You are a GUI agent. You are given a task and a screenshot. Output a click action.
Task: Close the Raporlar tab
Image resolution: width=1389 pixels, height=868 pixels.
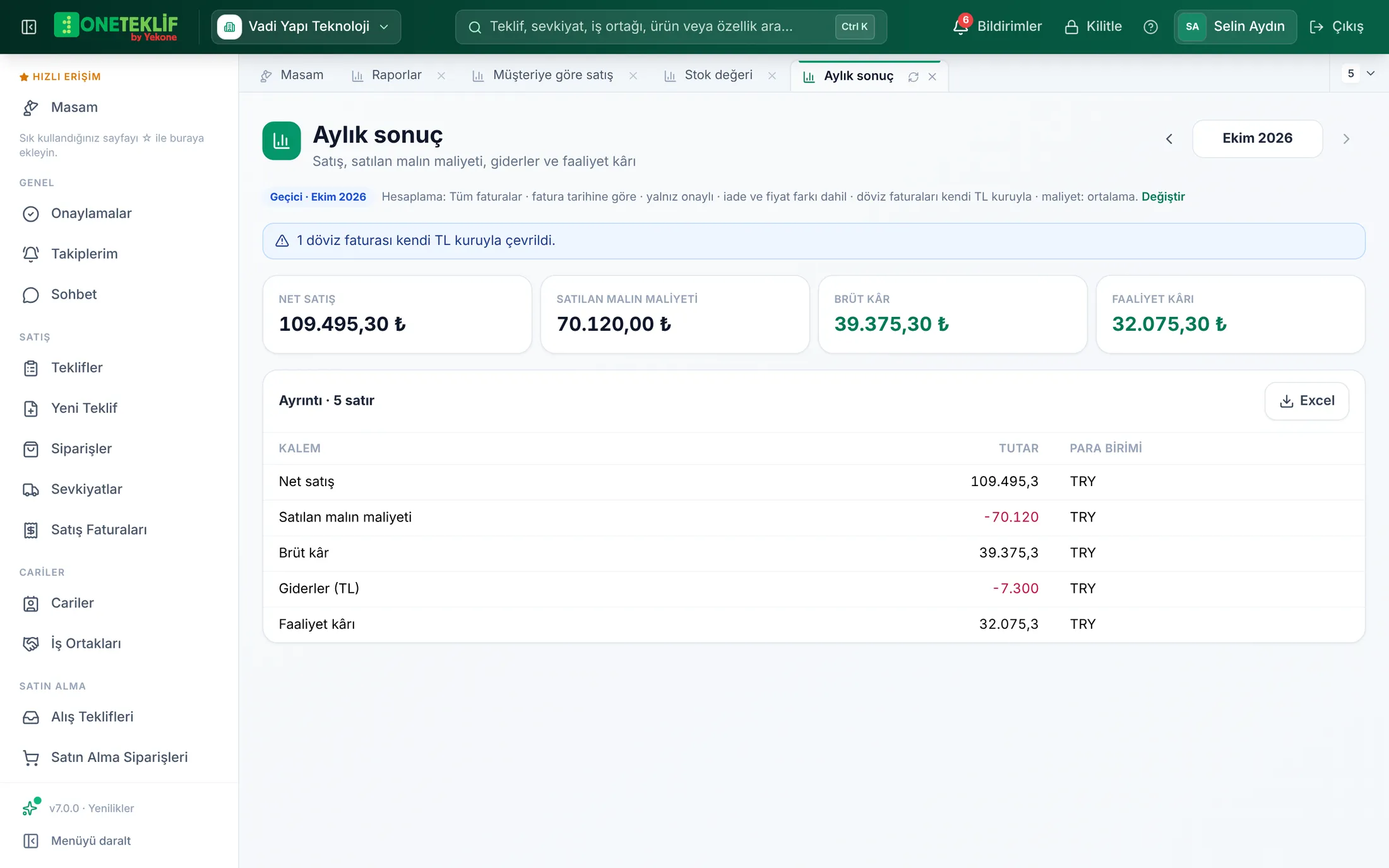[441, 76]
